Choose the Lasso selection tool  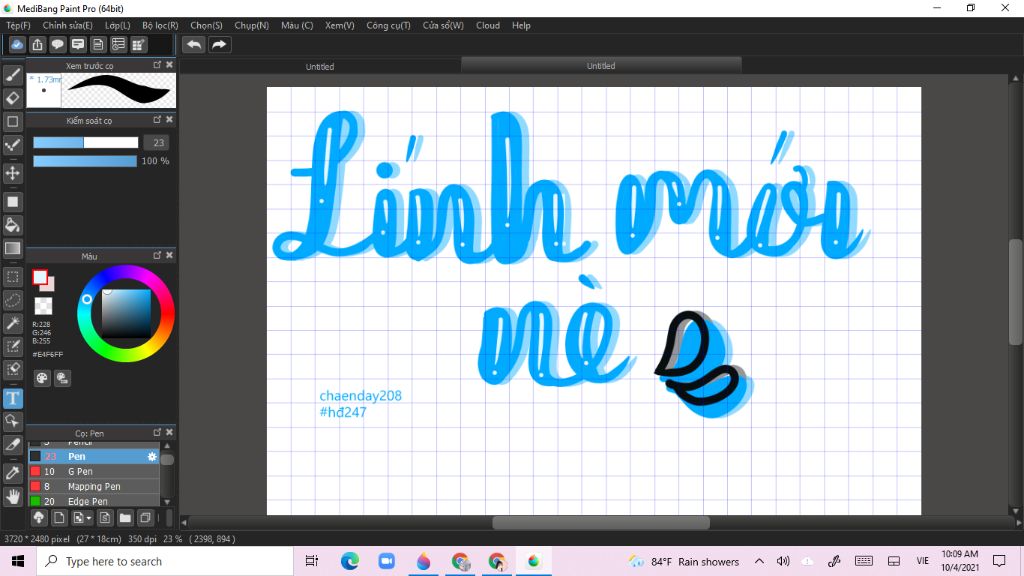coord(12,300)
